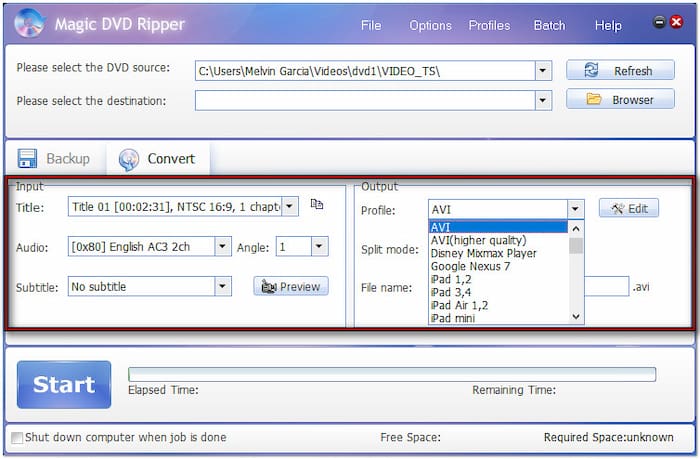Minimize the Magic DVD Ripper window
This screenshot has width=700, height=459.
click(659, 22)
